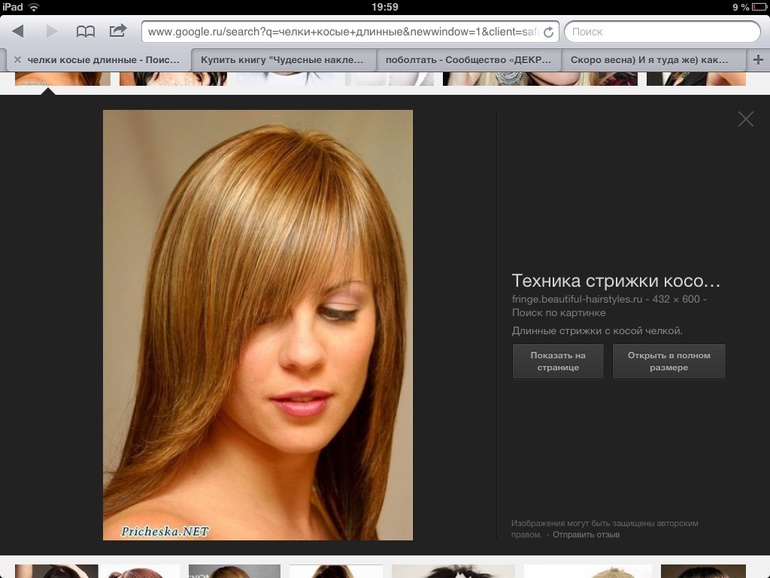770x578 pixels.
Task: Tap the 'Поиск' search field
Action: [x=660, y=32]
